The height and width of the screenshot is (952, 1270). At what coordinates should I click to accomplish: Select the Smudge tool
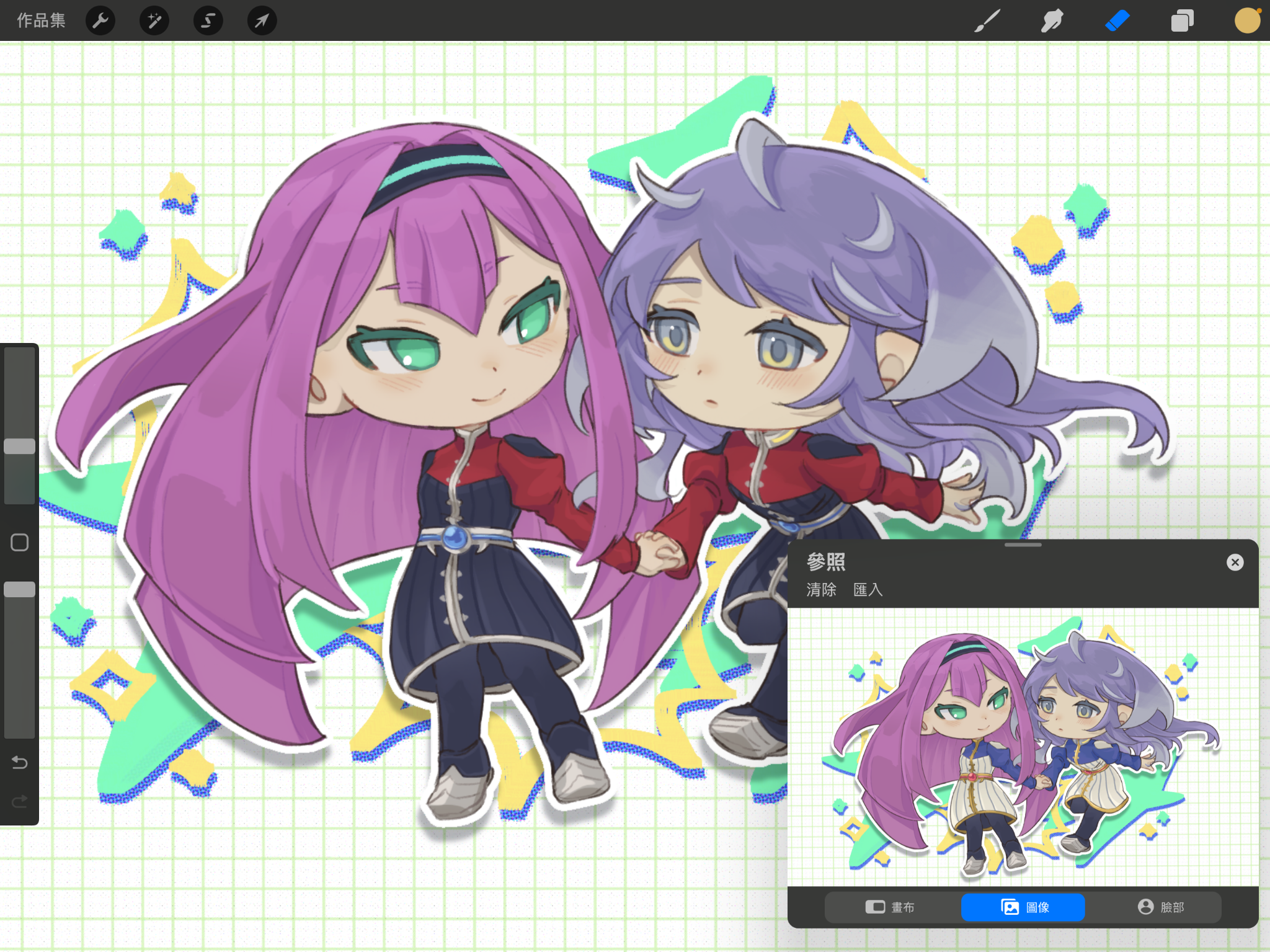(1052, 20)
